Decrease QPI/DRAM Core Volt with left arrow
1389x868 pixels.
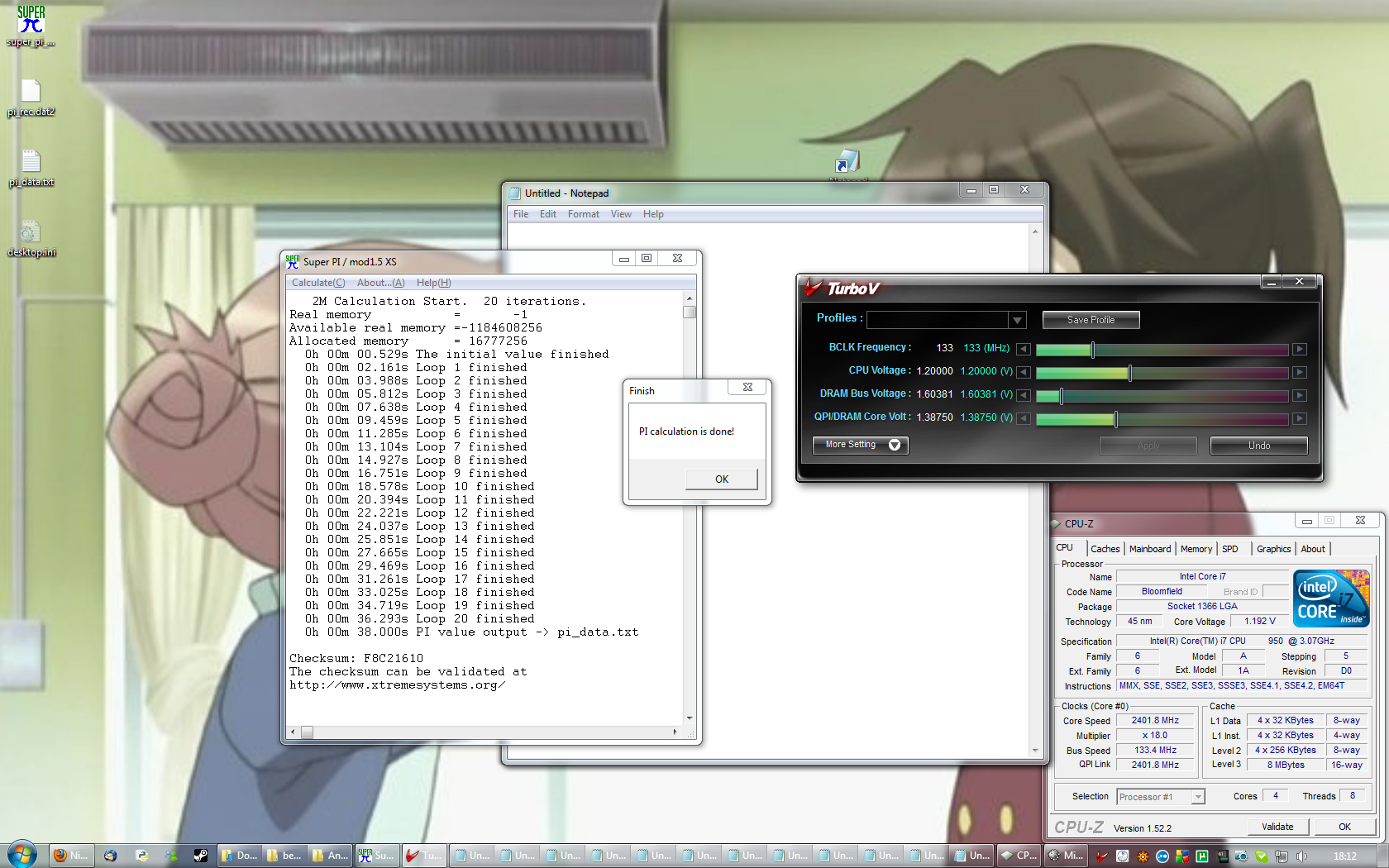(1024, 418)
